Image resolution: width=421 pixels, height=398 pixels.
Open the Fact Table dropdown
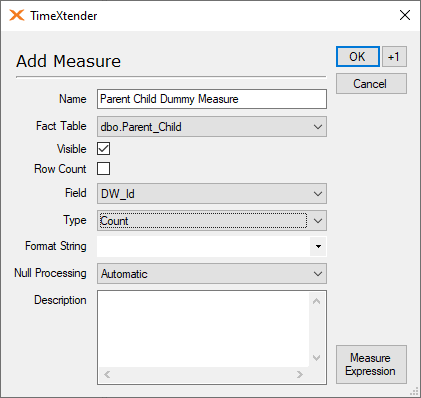click(x=212, y=127)
